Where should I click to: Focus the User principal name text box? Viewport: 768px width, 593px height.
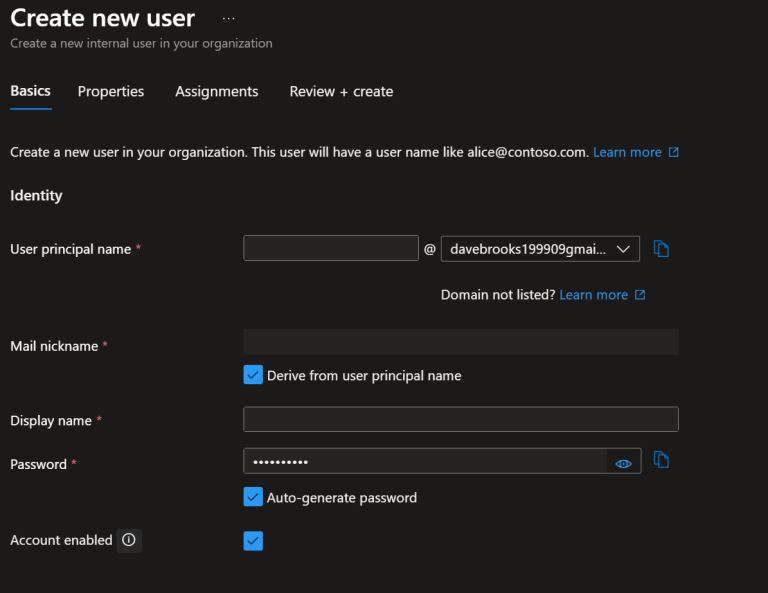click(330, 249)
